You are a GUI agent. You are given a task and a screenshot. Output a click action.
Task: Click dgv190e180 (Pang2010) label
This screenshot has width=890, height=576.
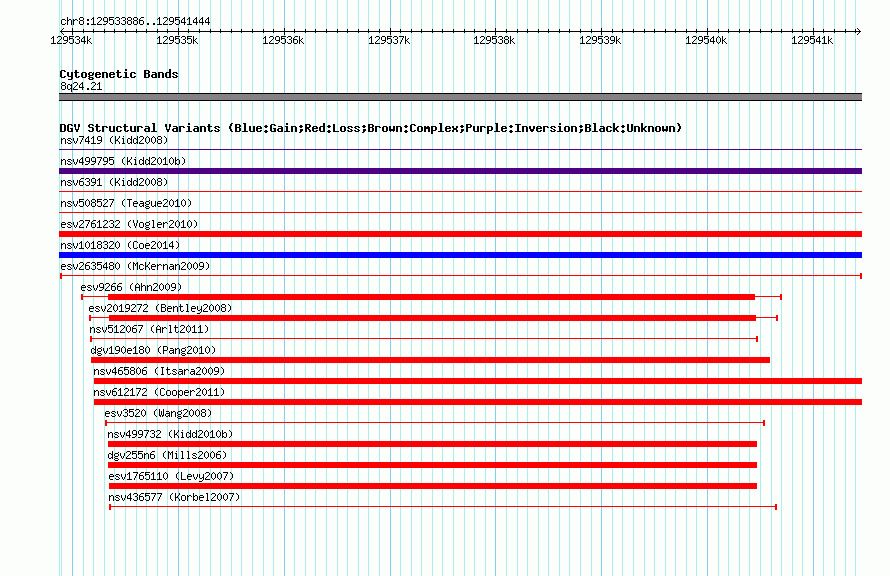153,350
